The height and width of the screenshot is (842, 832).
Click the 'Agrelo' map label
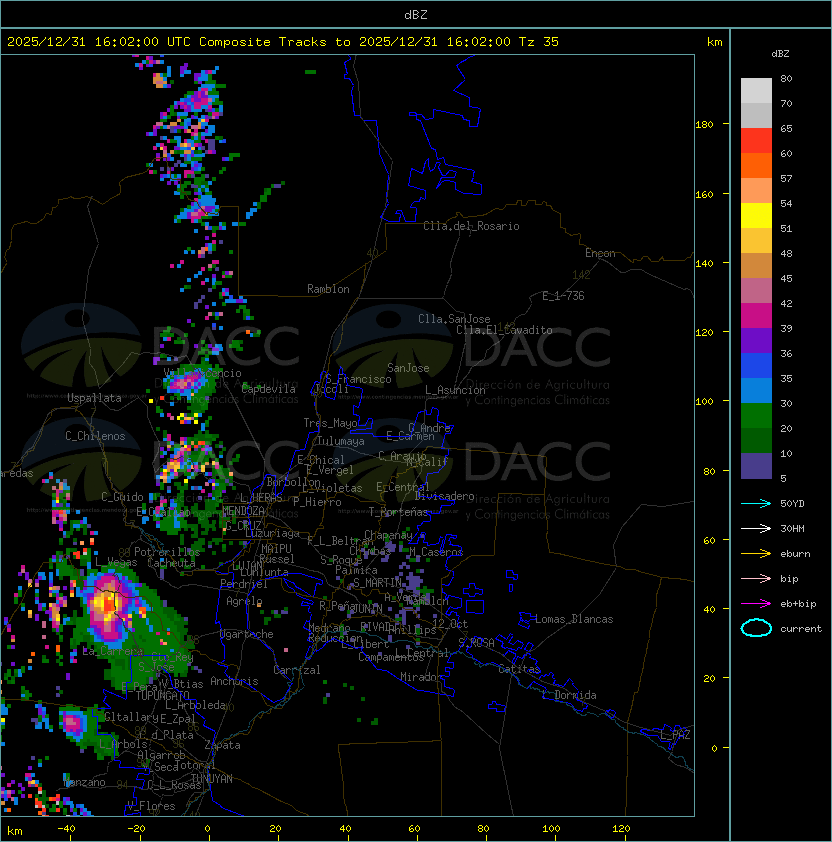point(244,601)
